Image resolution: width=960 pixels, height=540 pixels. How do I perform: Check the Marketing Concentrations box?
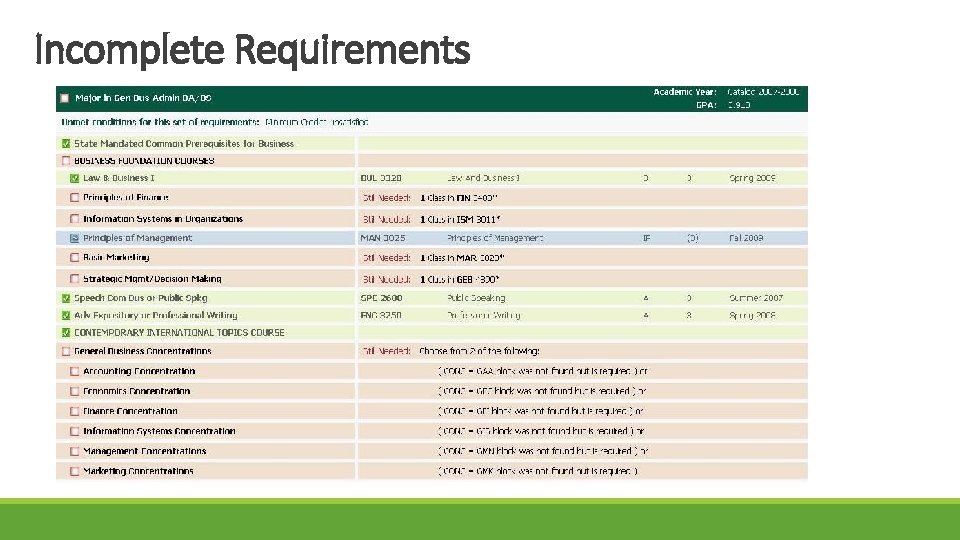(75, 471)
